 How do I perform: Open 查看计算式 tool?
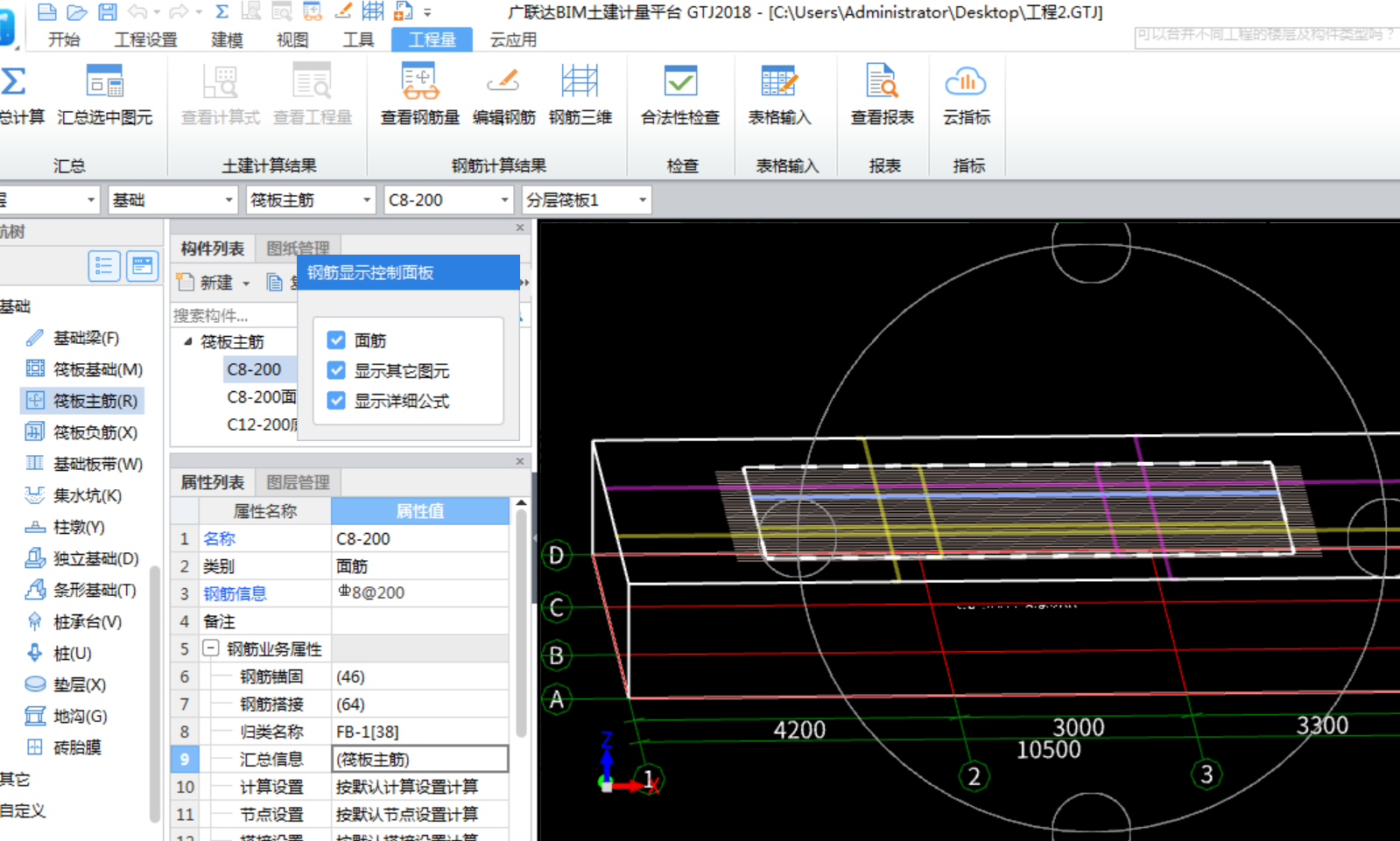pyautogui.click(x=220, y=95)
